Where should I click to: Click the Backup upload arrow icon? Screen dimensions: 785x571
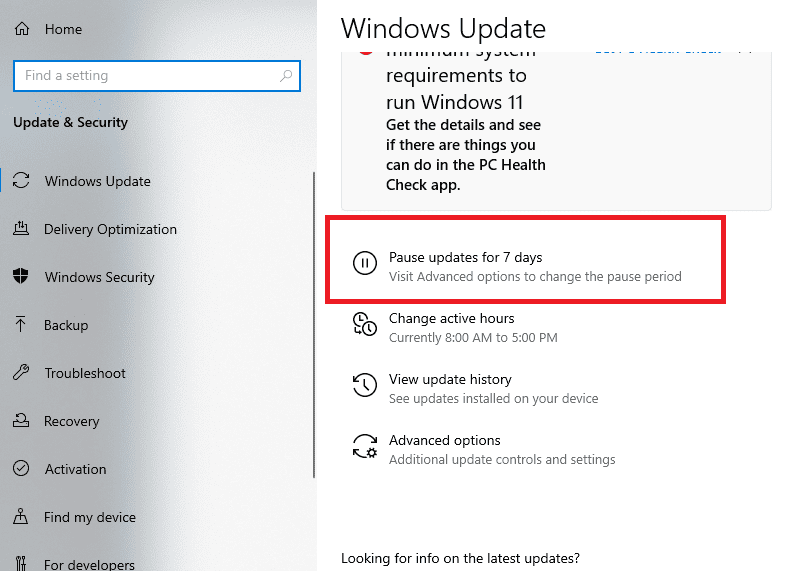coord(21,324)
